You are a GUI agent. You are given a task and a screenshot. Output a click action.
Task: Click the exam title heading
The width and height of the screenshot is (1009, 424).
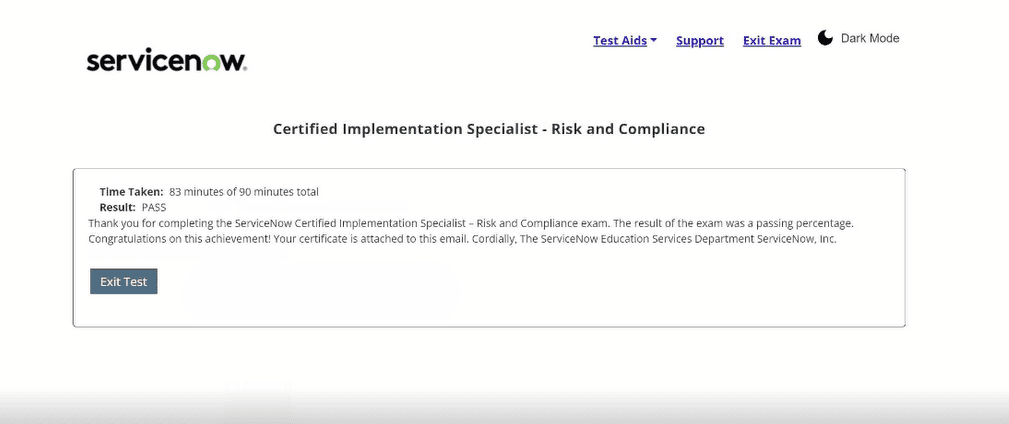(489, 129)
